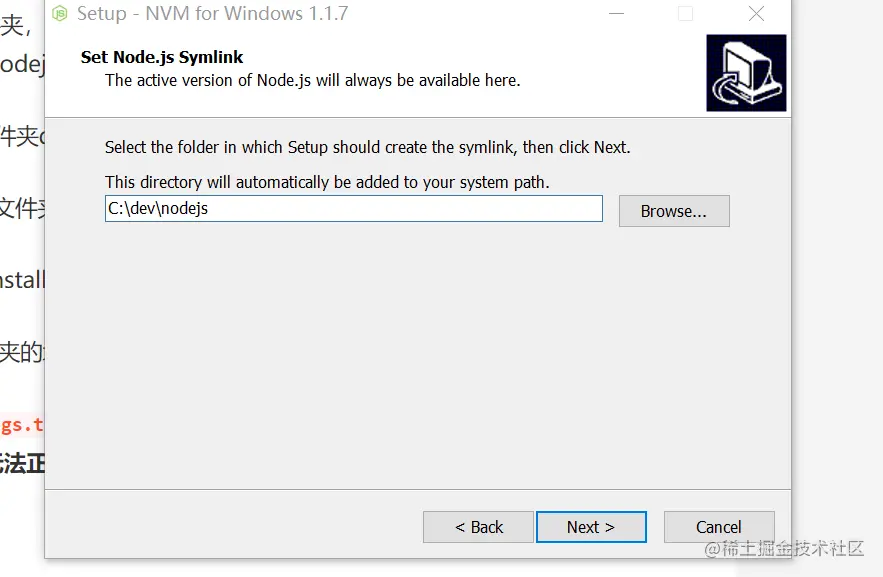Proceed with the Next > button
Image resolution: width=883 pixels, height=577 pixels.
point(590,527)
